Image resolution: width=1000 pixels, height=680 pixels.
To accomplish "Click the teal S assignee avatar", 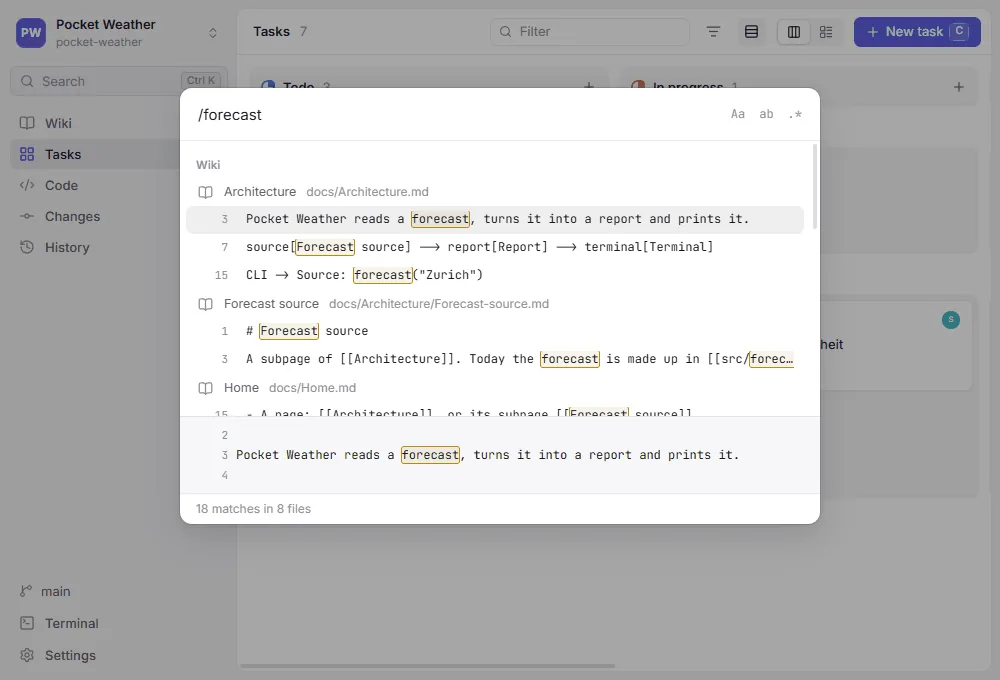I will pos(950,320).
